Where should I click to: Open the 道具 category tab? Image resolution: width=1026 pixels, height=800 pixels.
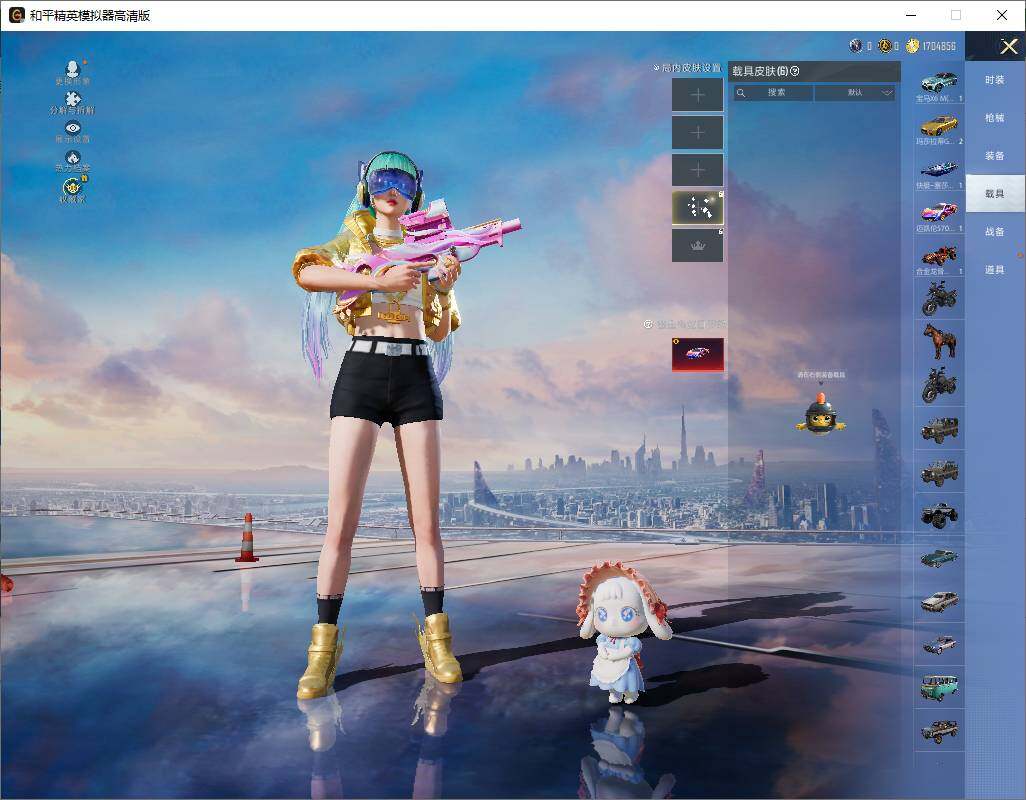click(995, 270)
